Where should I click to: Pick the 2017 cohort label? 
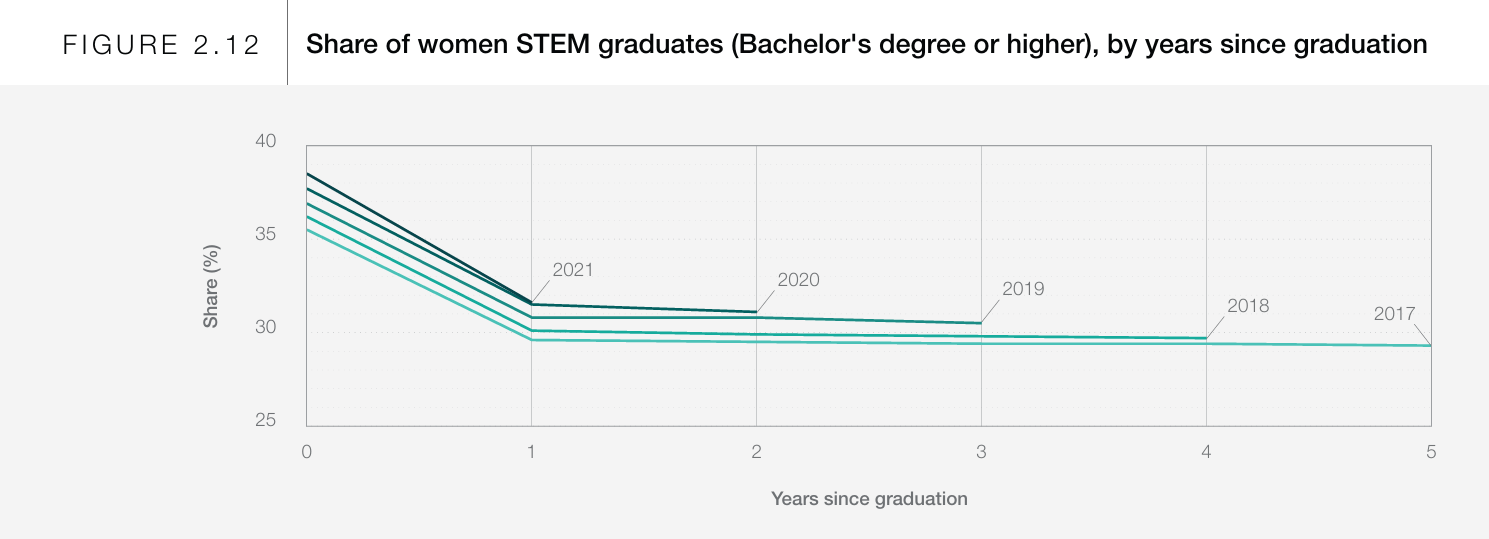(x=1394, y=313)
